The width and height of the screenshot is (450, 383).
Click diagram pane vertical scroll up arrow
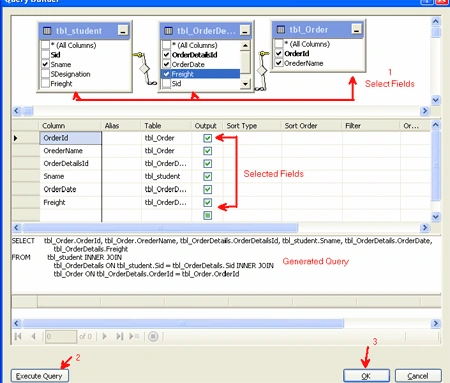pyautogui.click(x=436, y=22)
